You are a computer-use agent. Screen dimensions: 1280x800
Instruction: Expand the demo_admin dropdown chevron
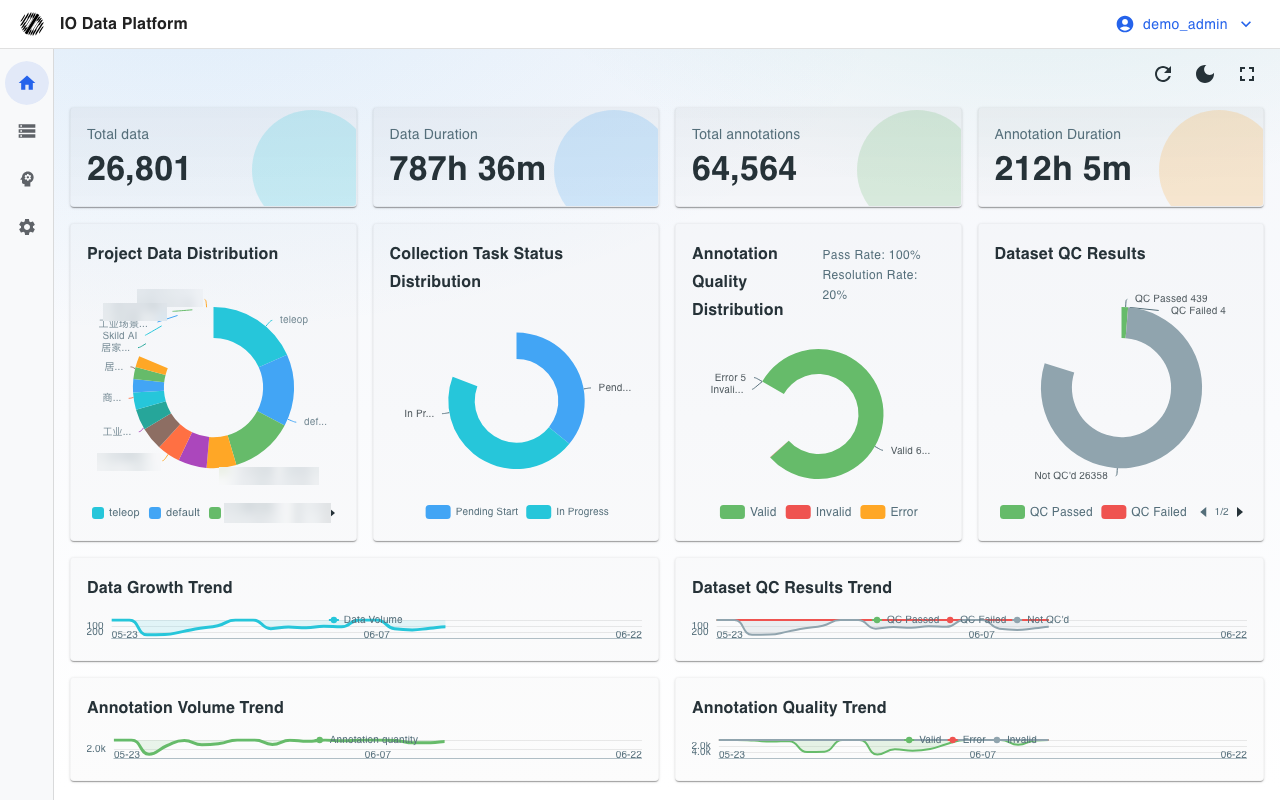(x=1246, y=24)
